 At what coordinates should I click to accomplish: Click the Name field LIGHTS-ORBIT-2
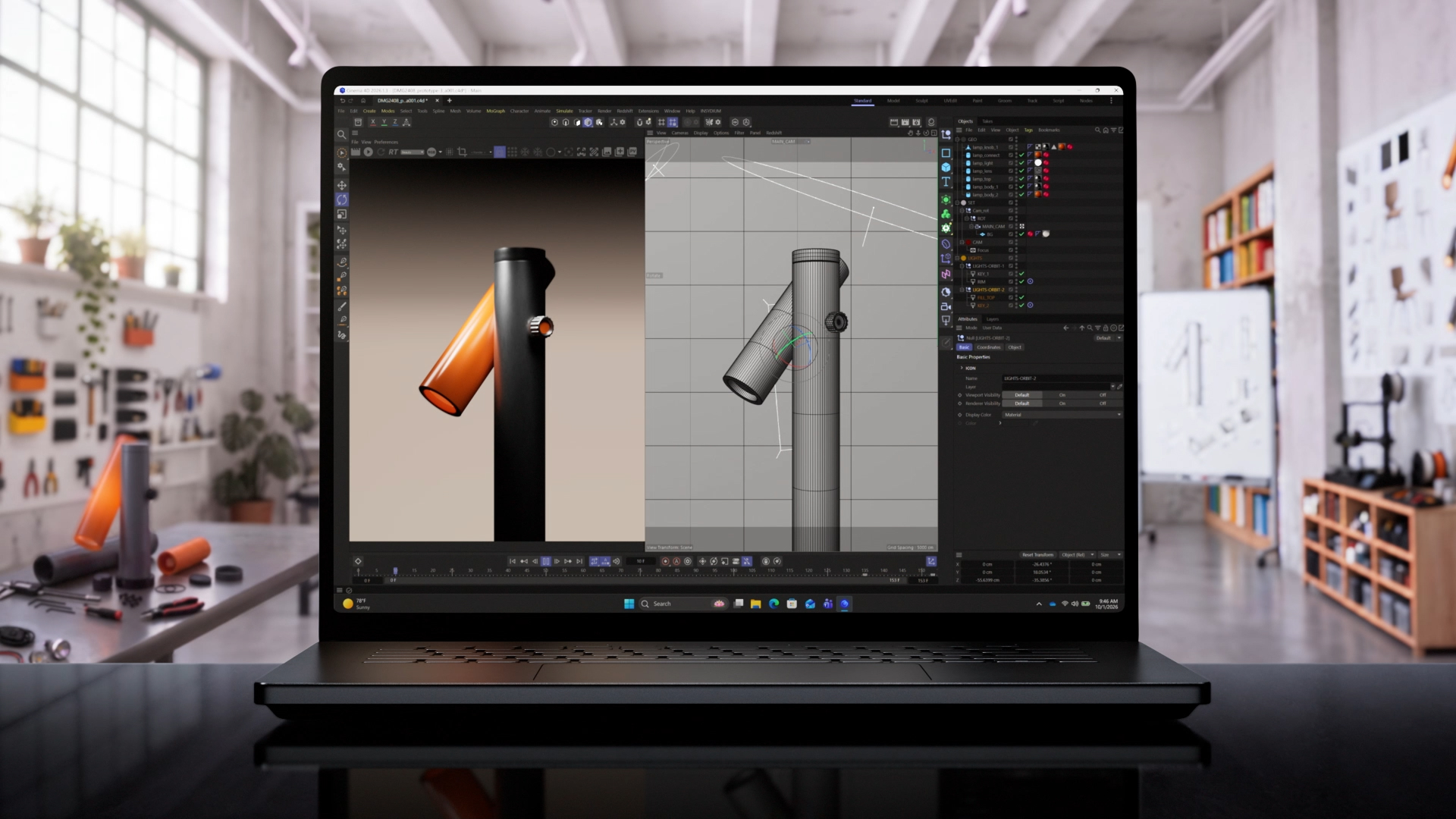click(x=1062, y=378)
